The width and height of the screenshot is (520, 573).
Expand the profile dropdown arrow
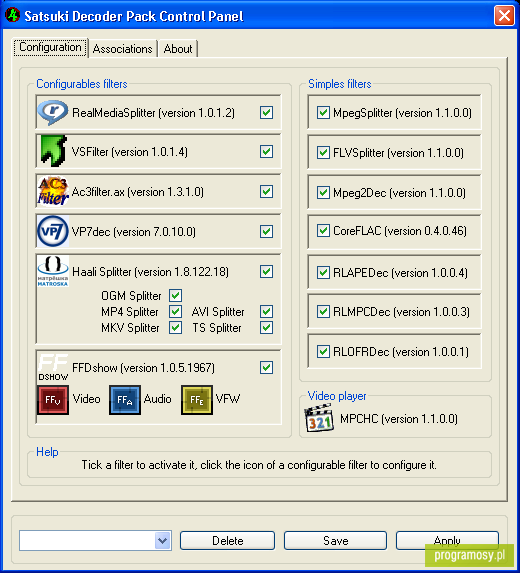[163, 540]
